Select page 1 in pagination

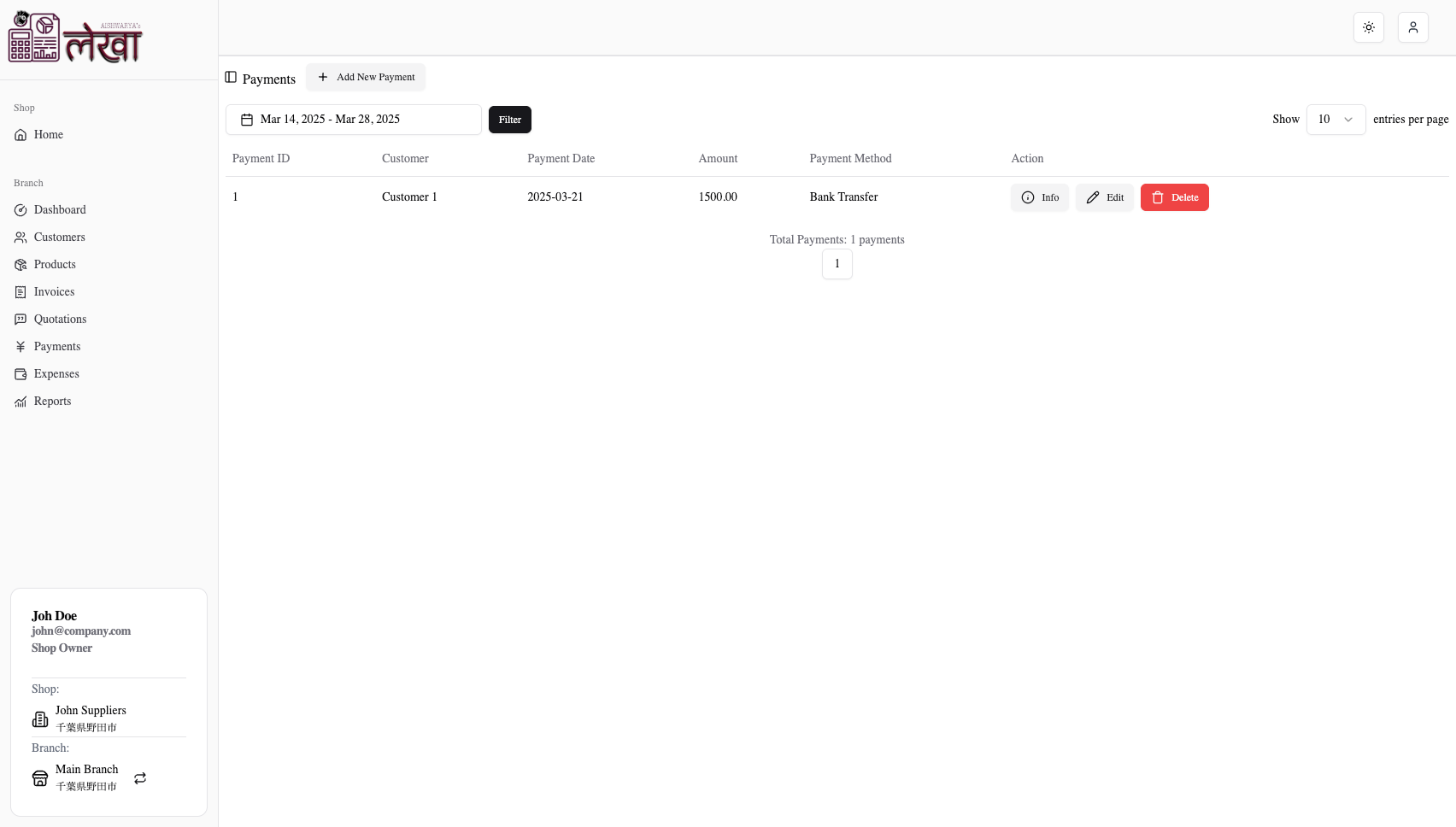point(837,264)
